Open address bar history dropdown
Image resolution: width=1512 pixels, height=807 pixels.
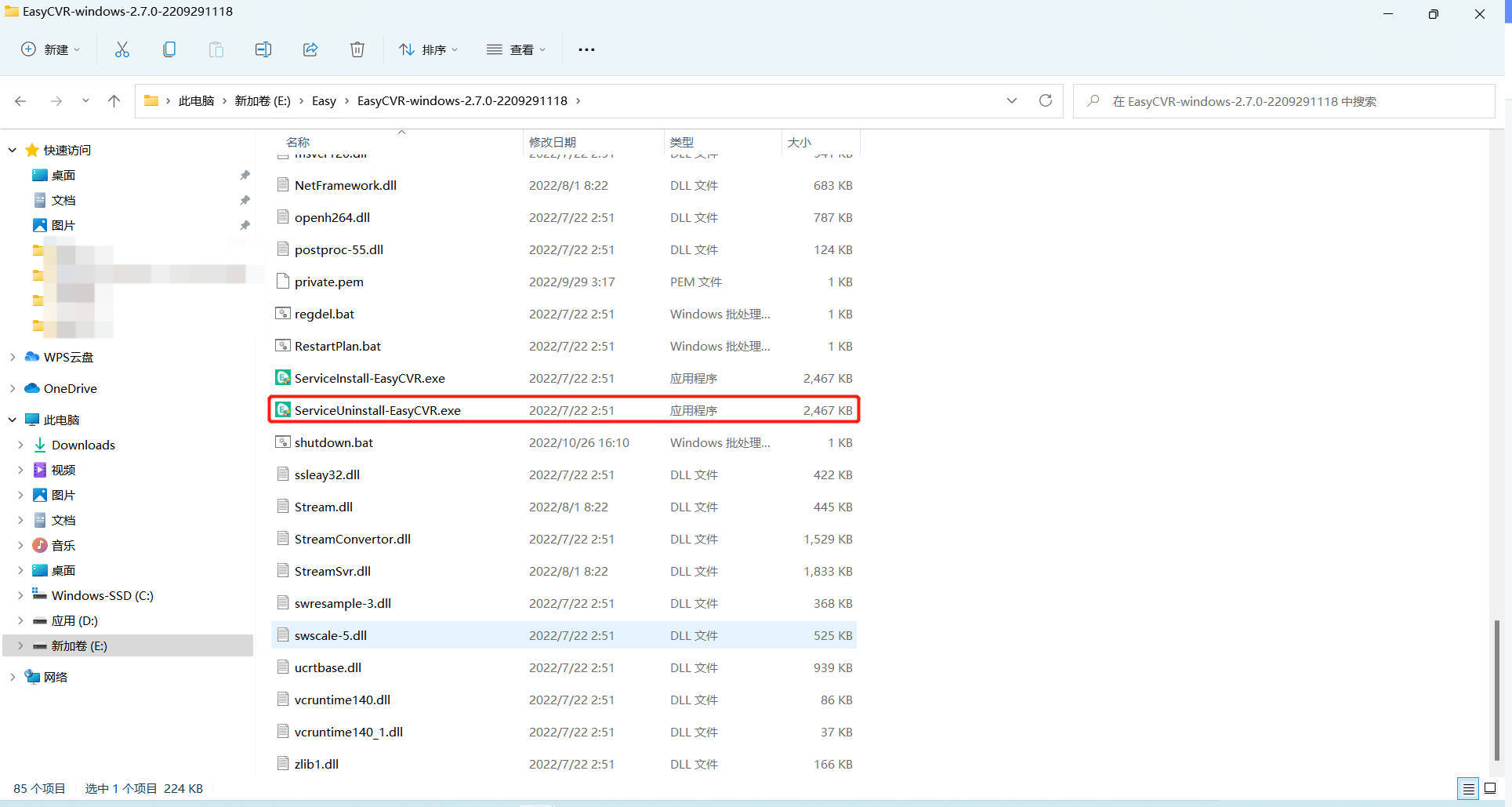coord(1012,101)
